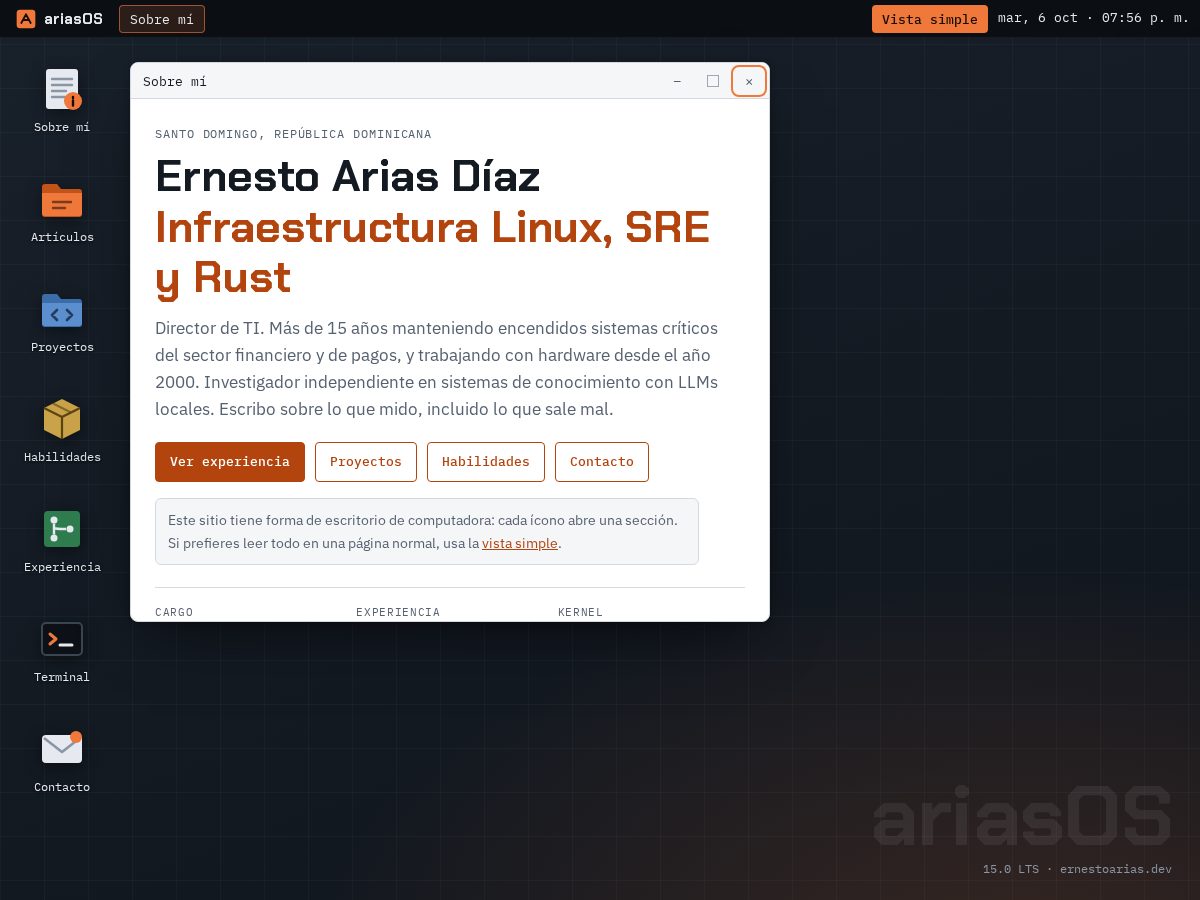The height and width of the screenshot is (900, 1200).
Task: Close the Sobre mí window
Action: tap(749, 81)
